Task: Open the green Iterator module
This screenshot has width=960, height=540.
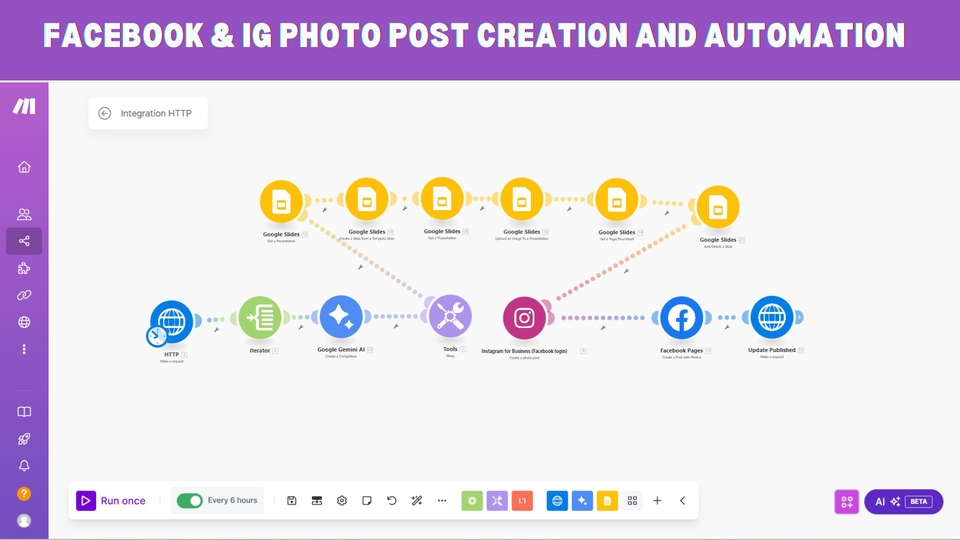Action: click(260, 317)
